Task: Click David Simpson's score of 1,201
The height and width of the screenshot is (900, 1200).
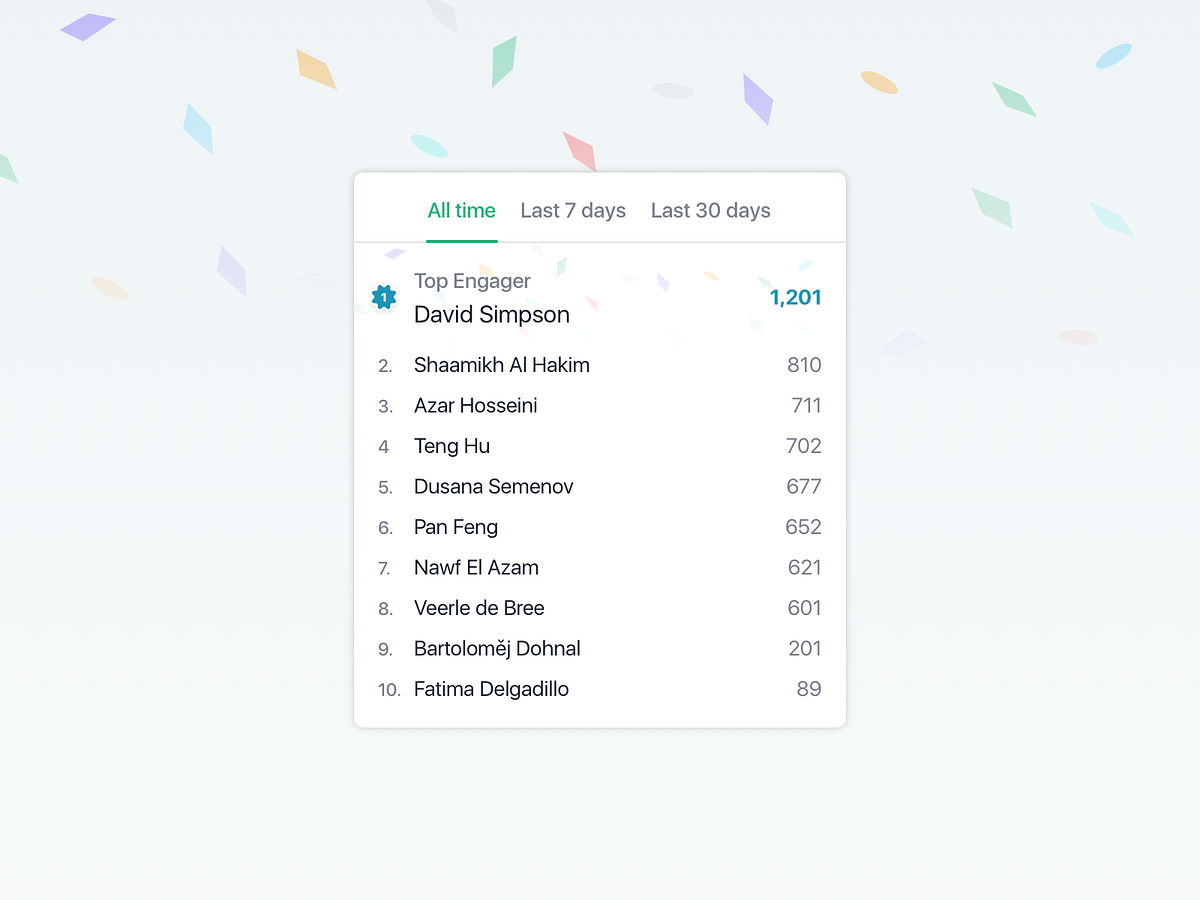Action: [x=795, y=297]
